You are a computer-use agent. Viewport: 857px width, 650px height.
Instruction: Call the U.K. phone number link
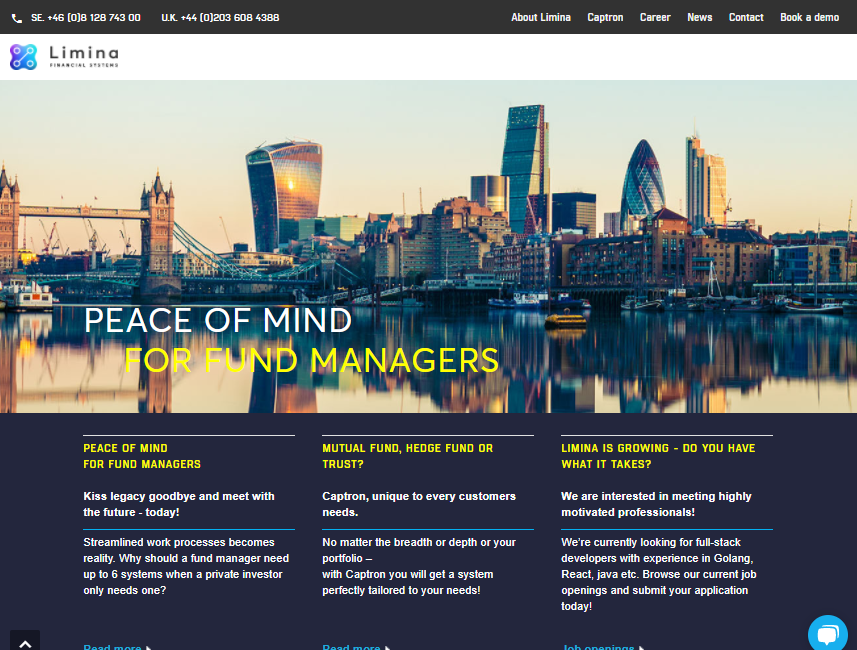point(220,17)
